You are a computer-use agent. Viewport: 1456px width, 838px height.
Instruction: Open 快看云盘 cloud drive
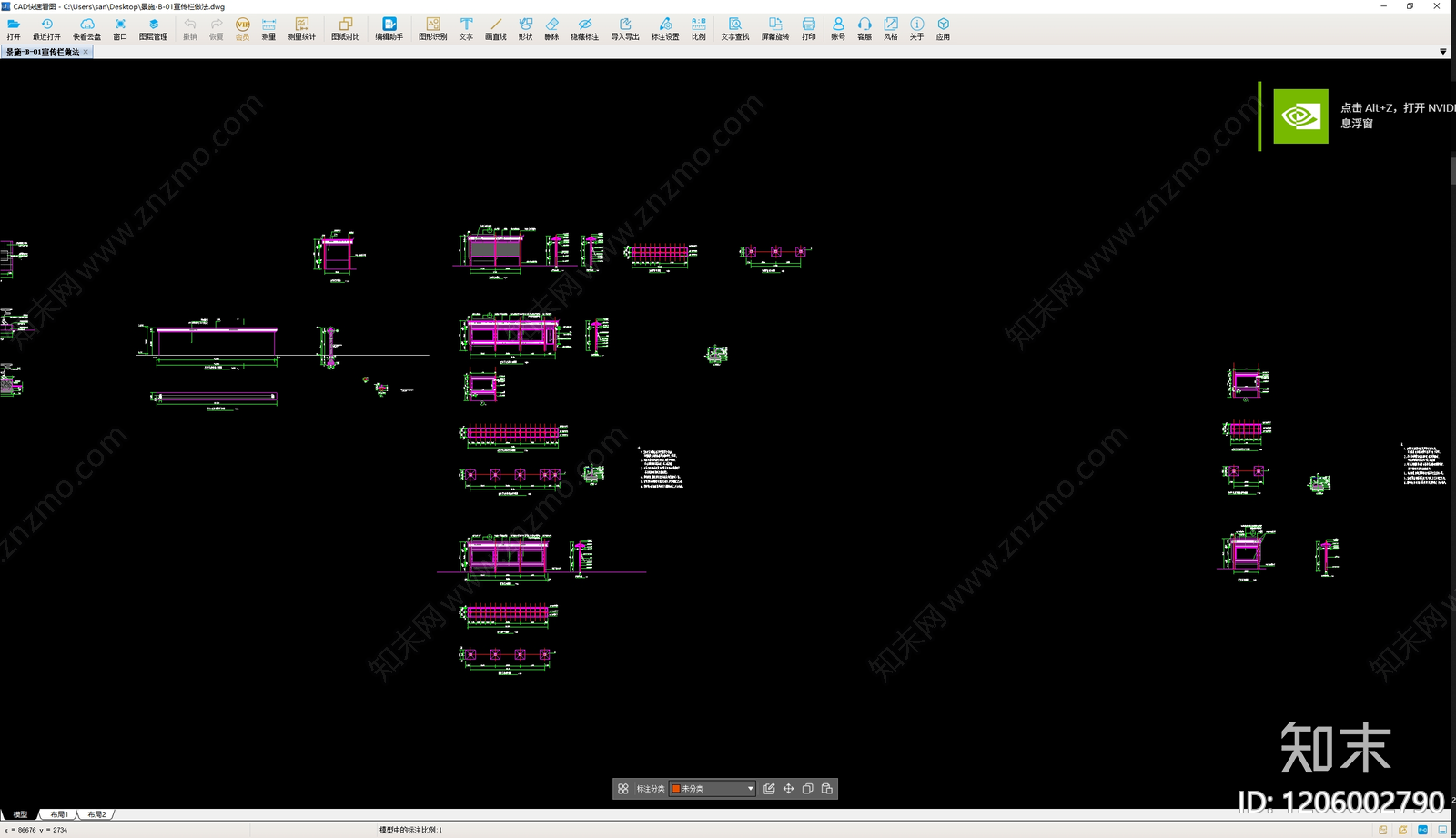click(x=86, y=29)
